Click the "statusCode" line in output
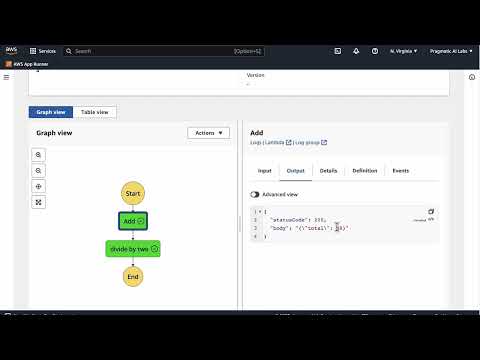 [x=298, y=220]
